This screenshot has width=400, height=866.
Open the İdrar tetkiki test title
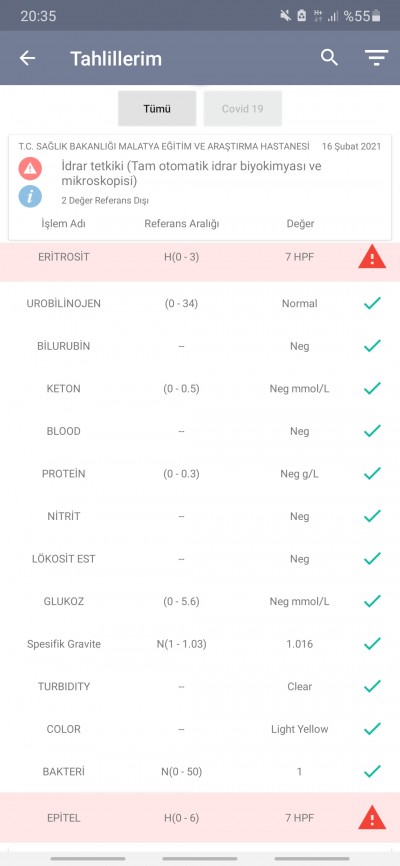point(191,173)
